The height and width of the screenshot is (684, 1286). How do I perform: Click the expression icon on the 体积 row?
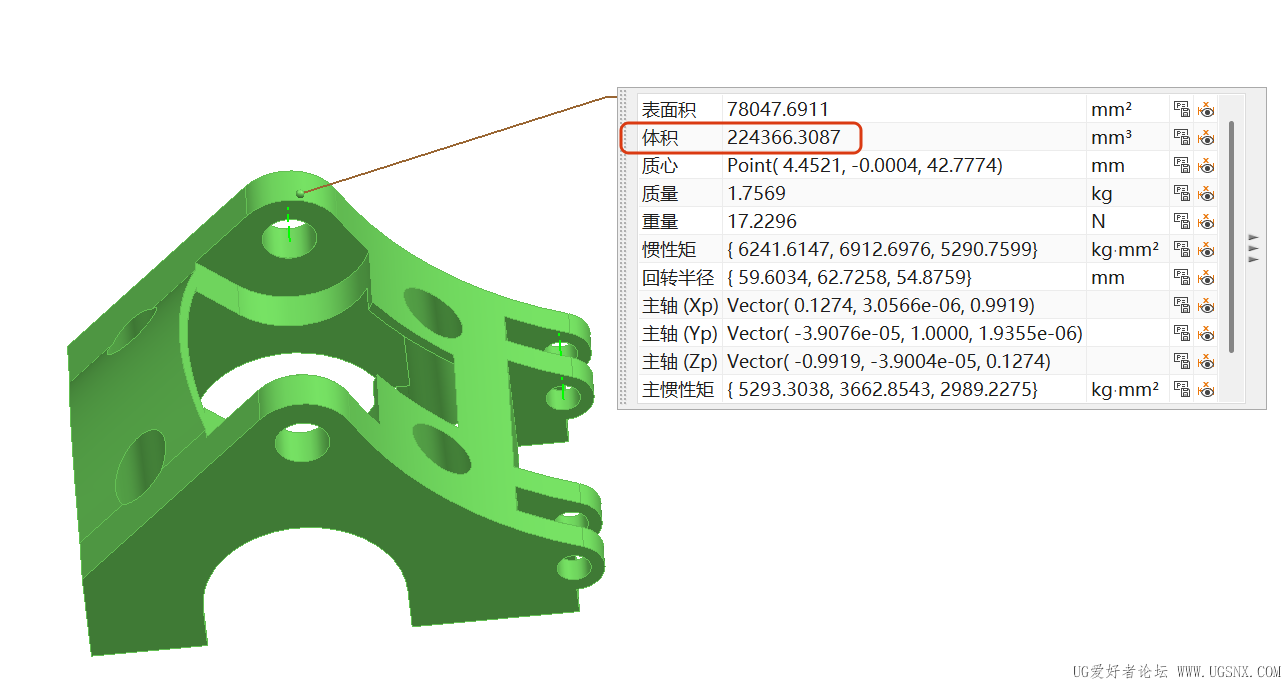[x=1181, y=137]
